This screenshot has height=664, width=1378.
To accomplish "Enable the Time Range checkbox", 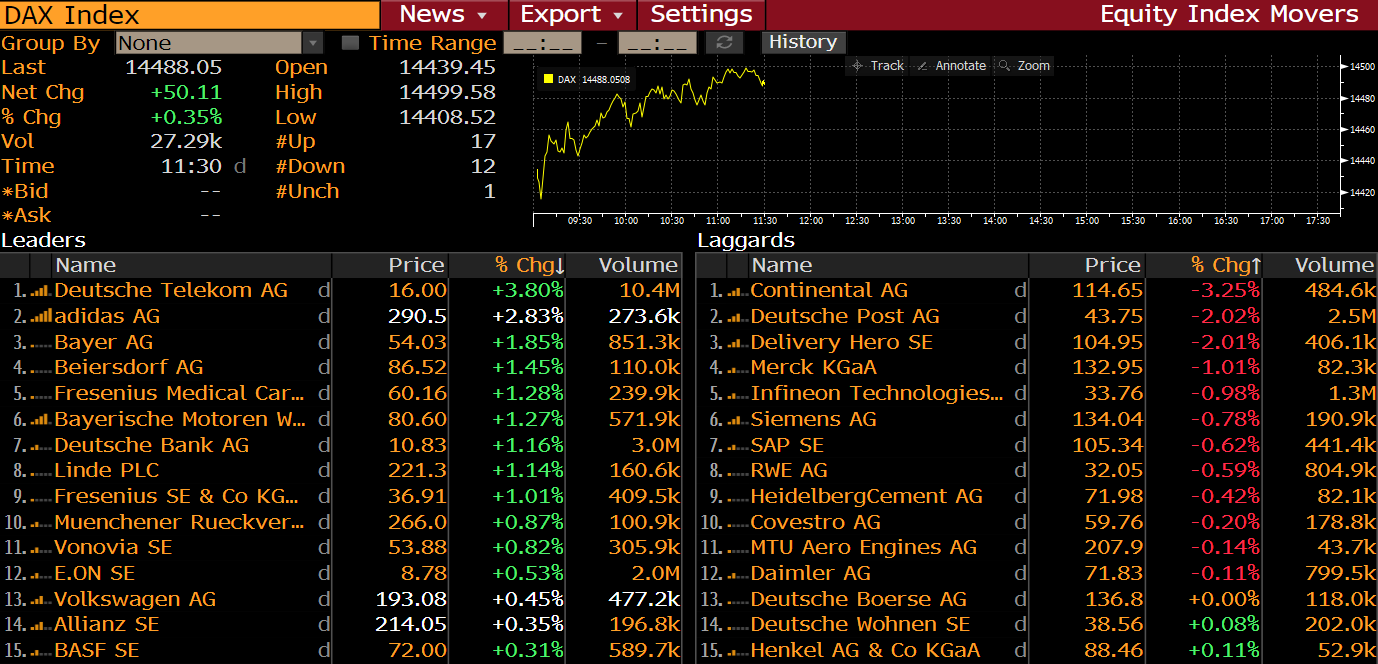I will (x=350, y=43).
